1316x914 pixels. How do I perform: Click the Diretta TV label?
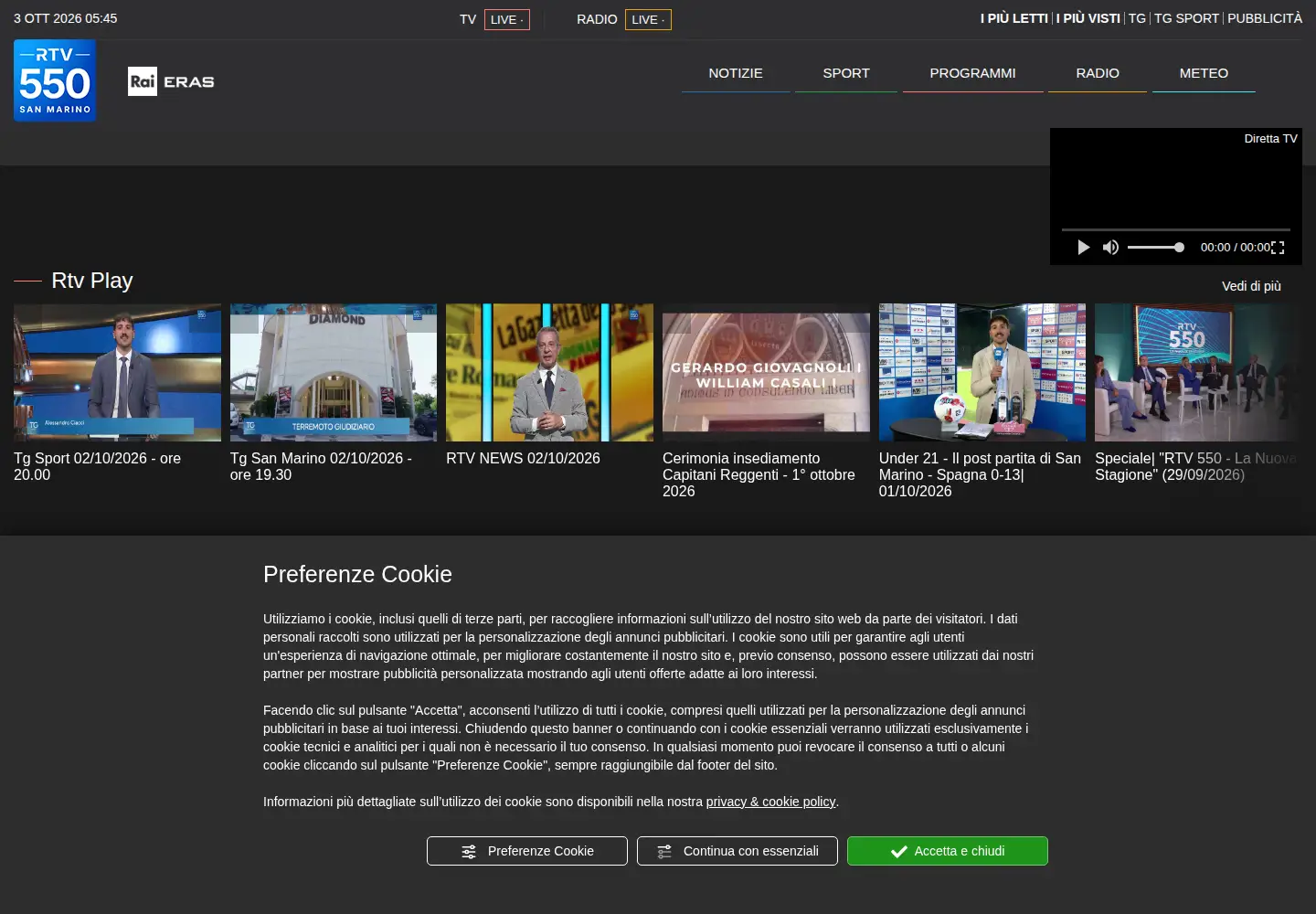1270,139
